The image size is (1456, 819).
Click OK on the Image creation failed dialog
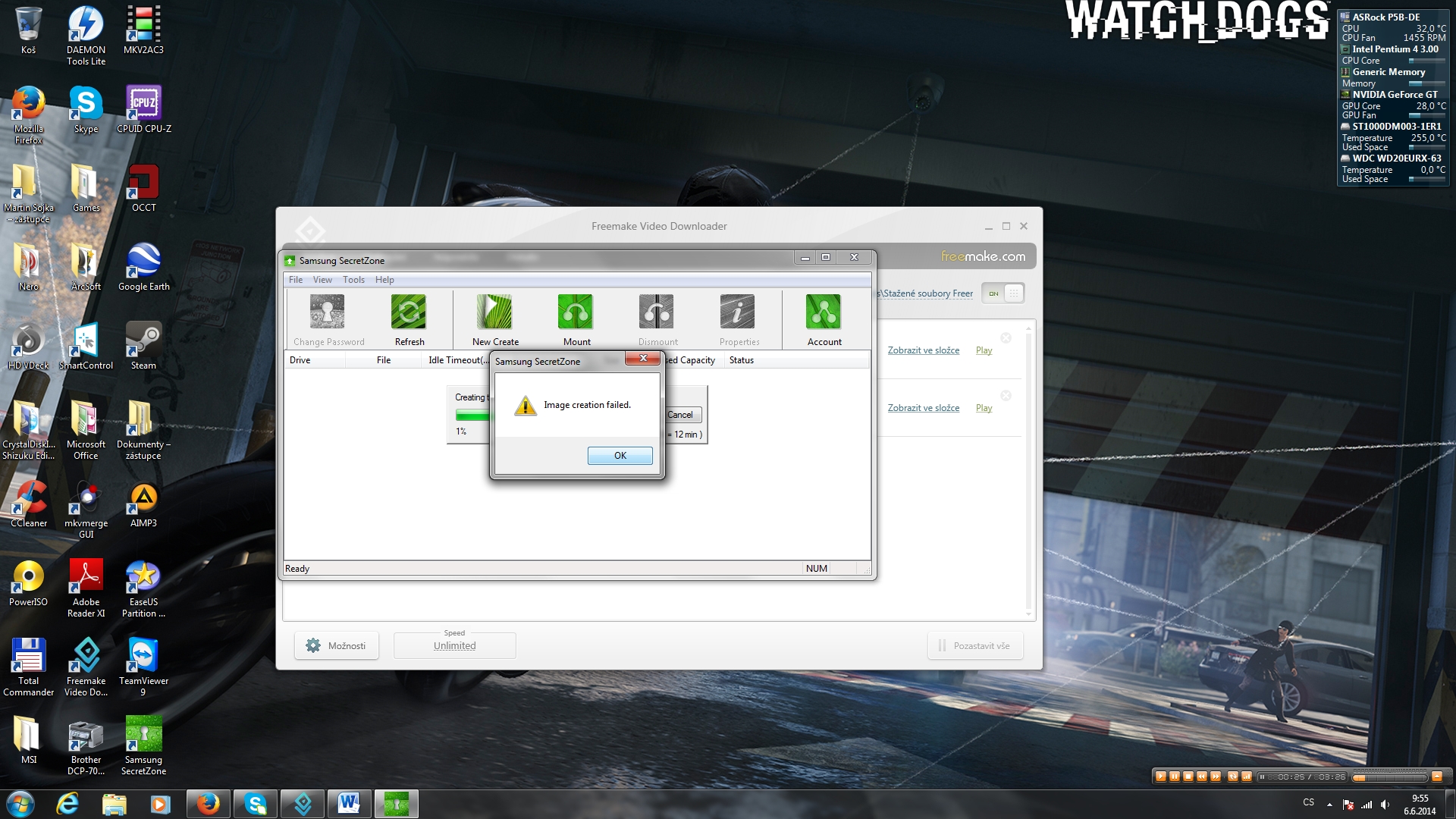[620, 455]
